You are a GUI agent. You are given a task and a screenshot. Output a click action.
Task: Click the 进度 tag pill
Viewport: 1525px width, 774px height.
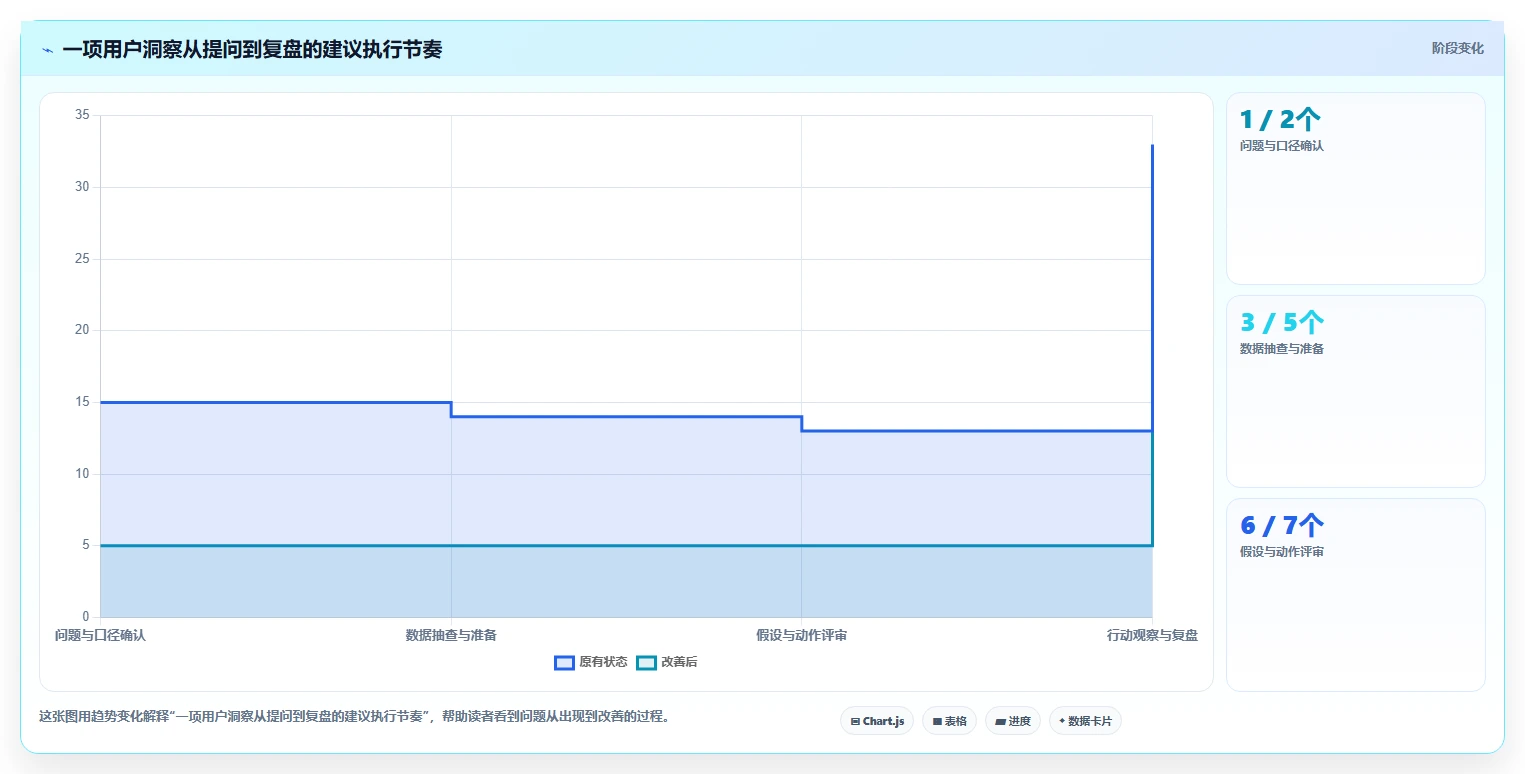tap(1013, 721)
